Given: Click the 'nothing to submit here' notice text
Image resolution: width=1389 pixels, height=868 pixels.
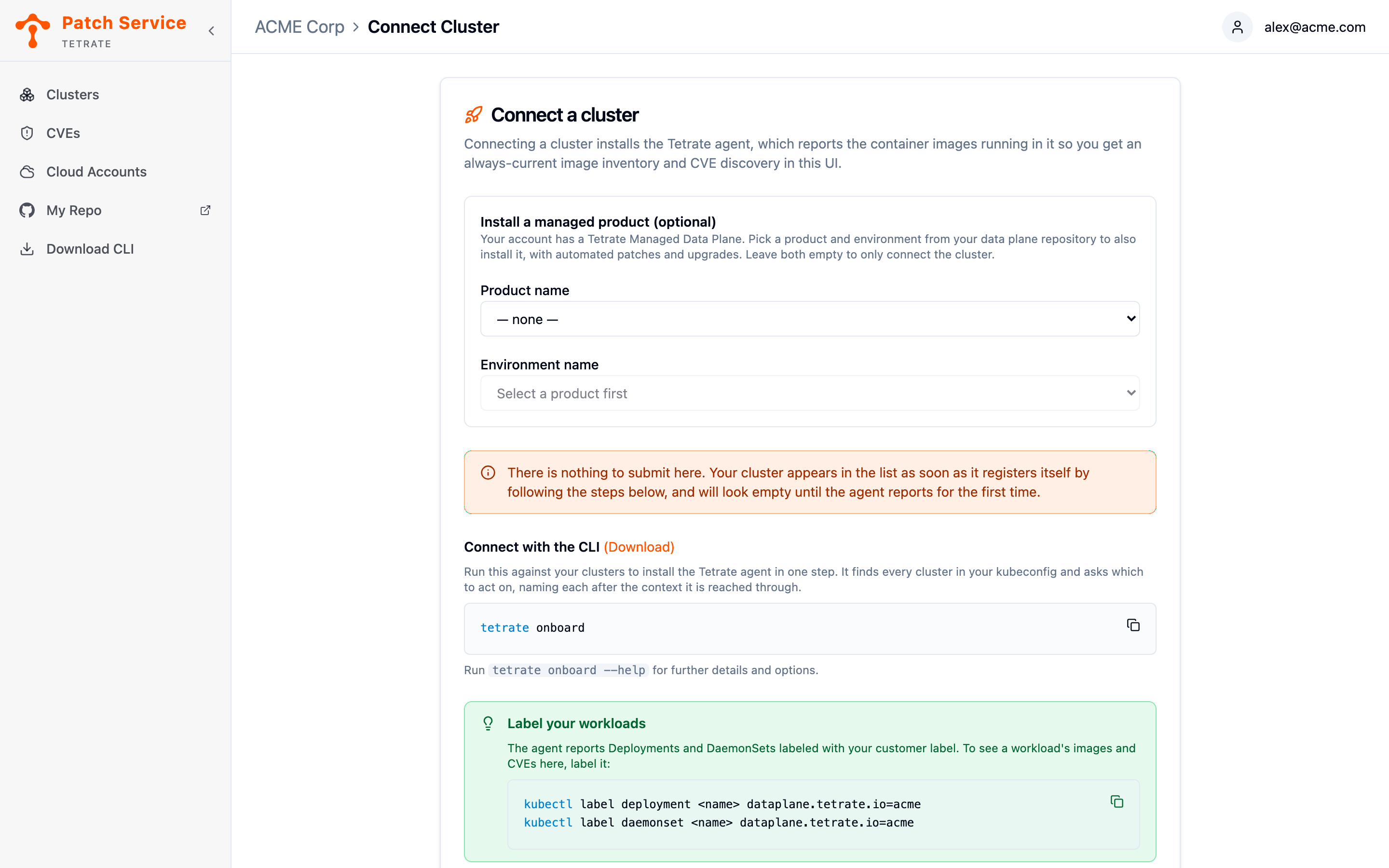Looking at the screenshot, I should pyautogui.click(x=798, y=482).
